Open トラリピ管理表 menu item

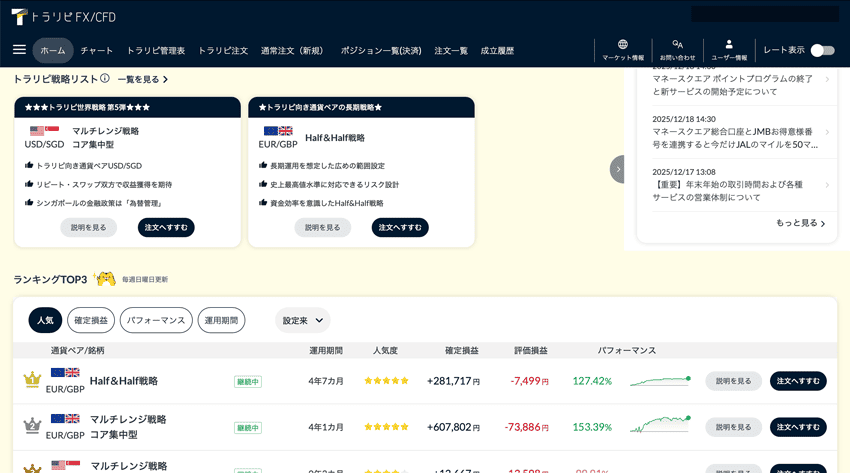pos(156,50)
